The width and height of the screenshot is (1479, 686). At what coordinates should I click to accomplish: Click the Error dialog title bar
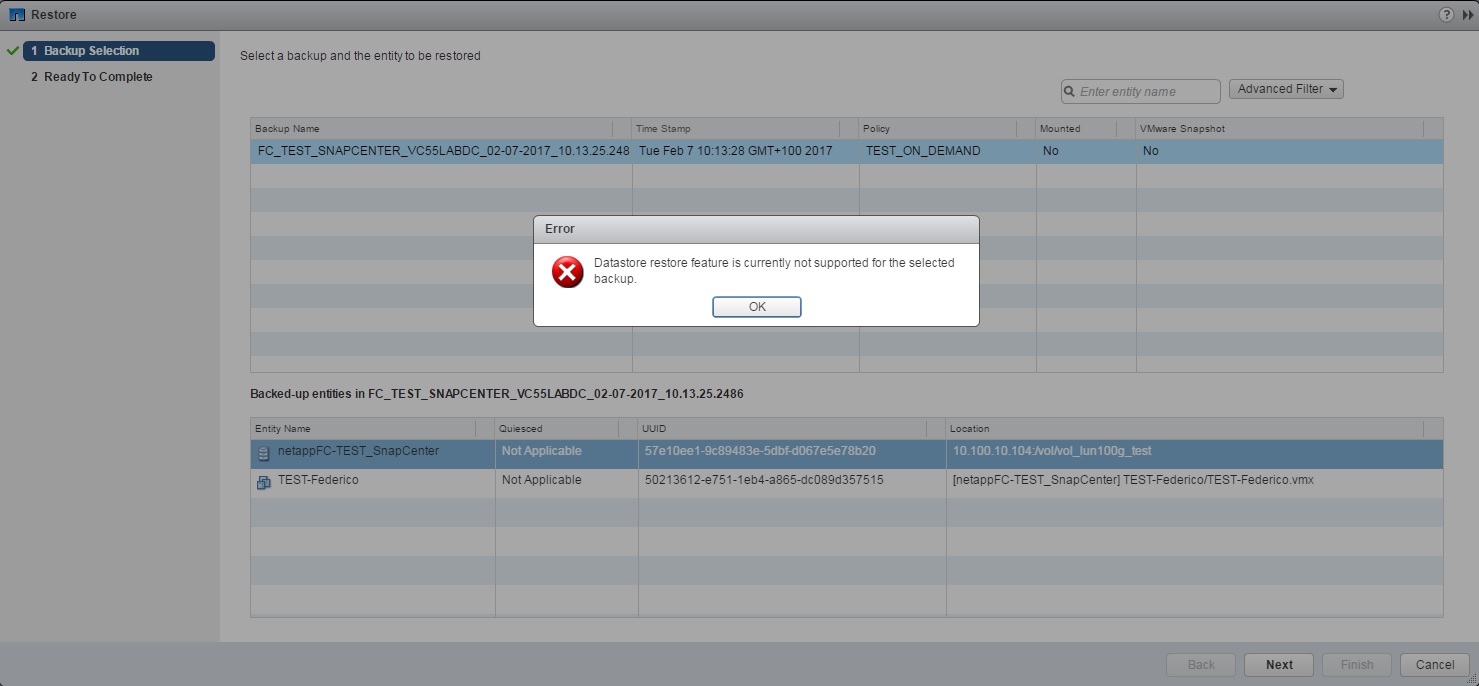click(x=756, y=229)
